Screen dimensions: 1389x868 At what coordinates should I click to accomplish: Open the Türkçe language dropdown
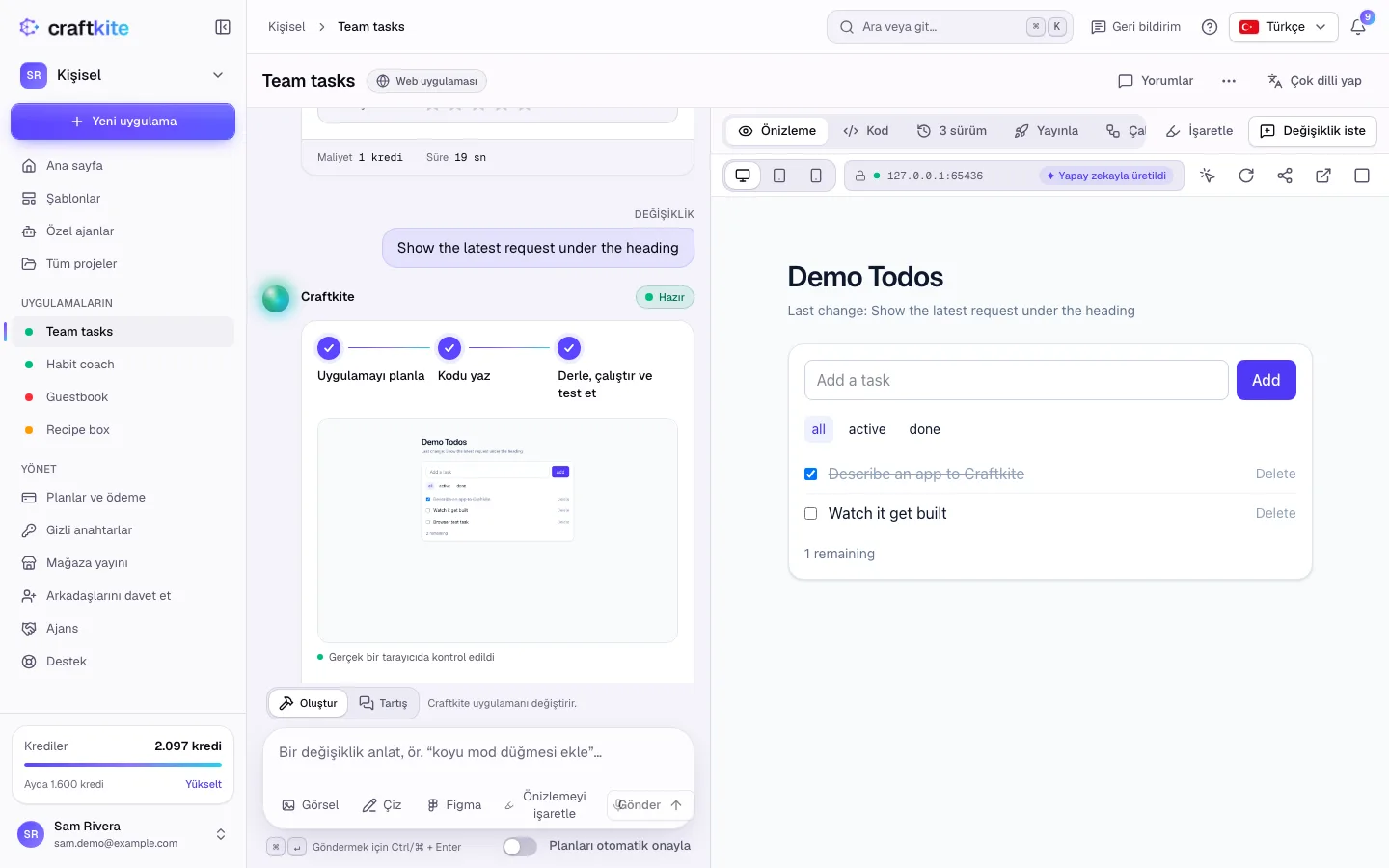(1284, 27)
